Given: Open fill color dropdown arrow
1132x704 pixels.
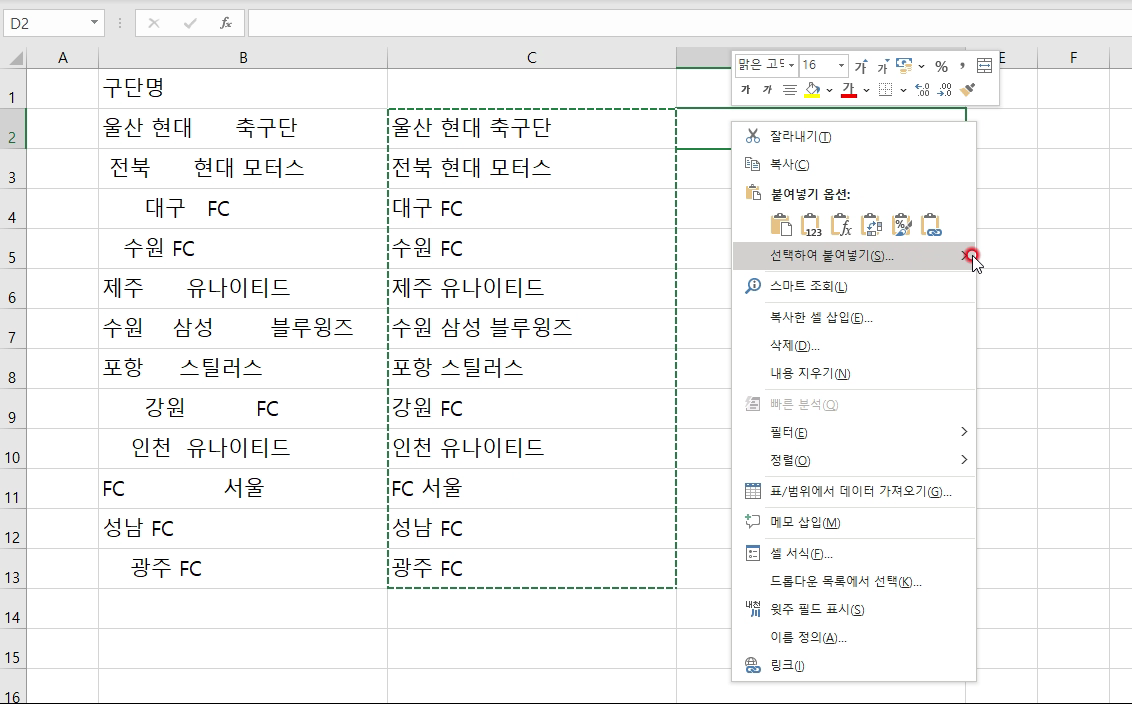Looking at the screenshot, I should click(830, 90).
